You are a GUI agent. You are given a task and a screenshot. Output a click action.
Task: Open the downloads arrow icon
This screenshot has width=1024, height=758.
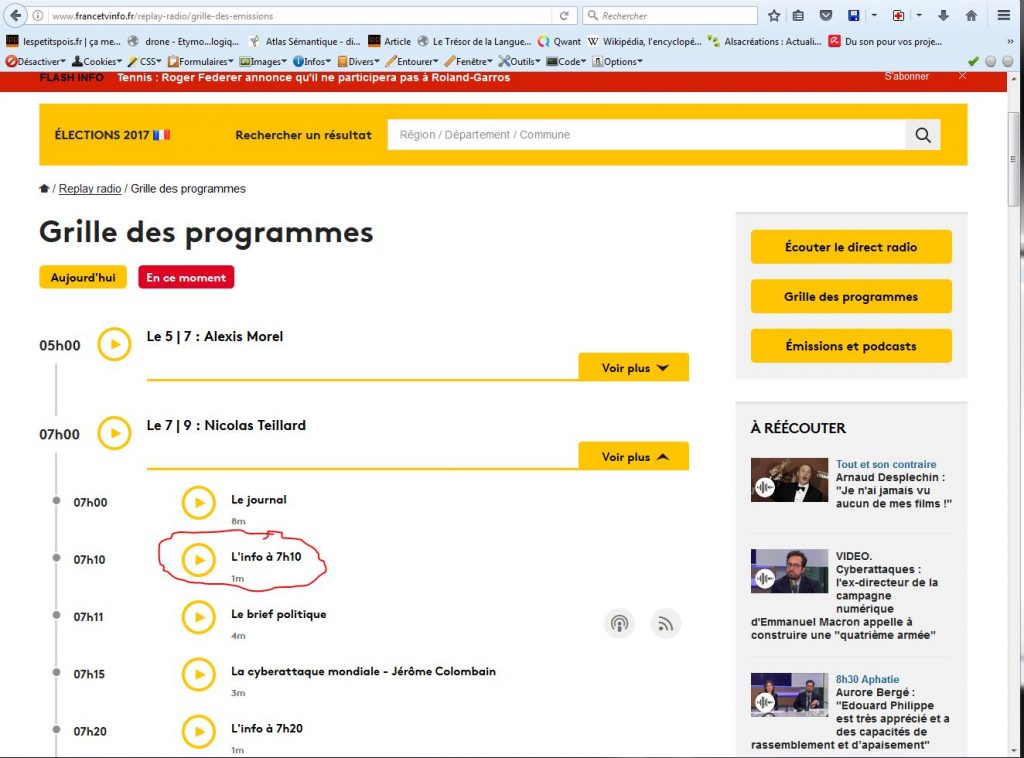point(942,16)
